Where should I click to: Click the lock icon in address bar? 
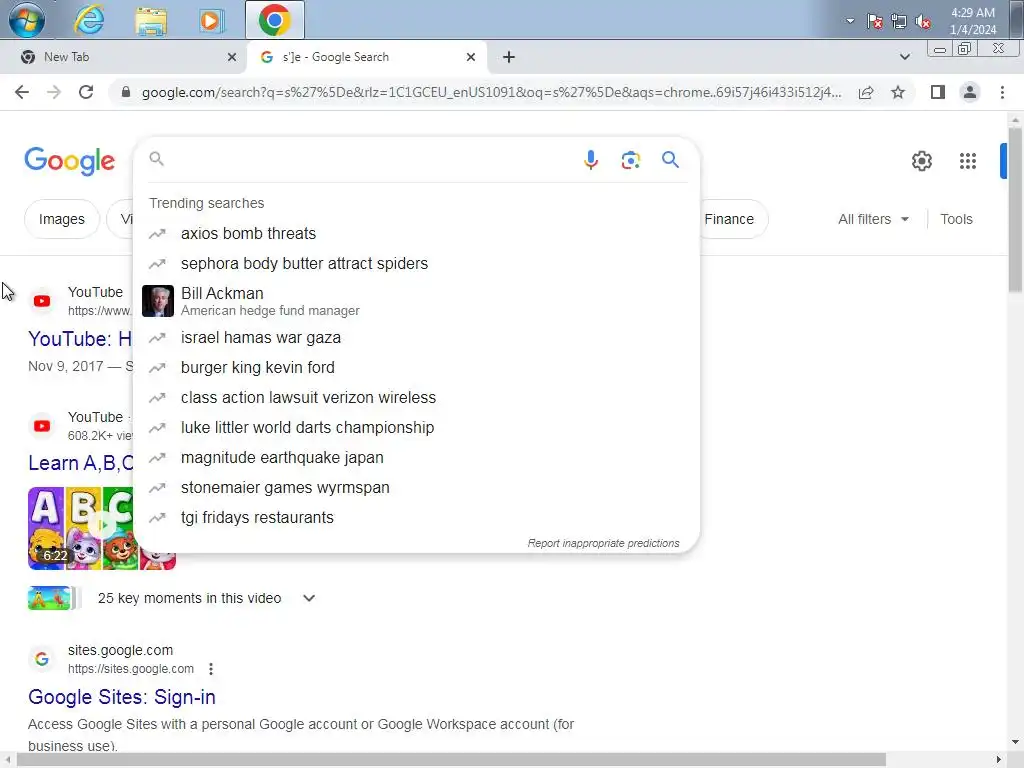(x=125, y=92)
